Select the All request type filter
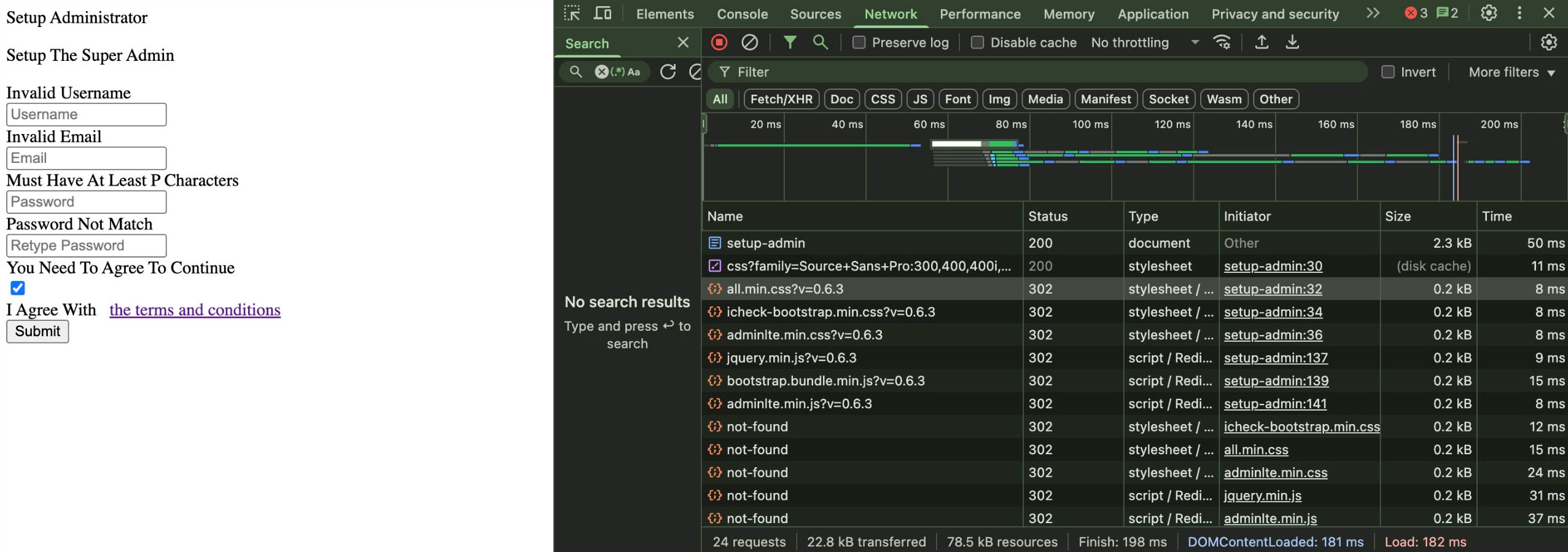The height and width of the screenshot is (552, 1568). click(x=720, y=99)
